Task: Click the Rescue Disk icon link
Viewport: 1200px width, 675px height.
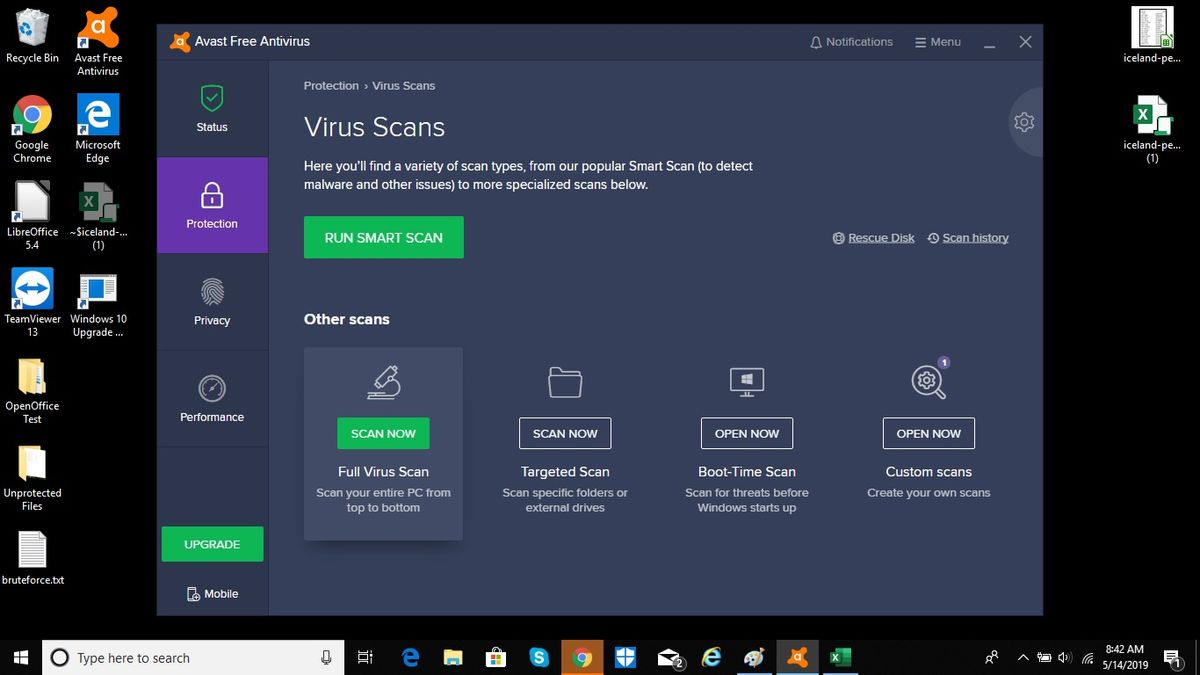Action: click(x=838, y=237)
